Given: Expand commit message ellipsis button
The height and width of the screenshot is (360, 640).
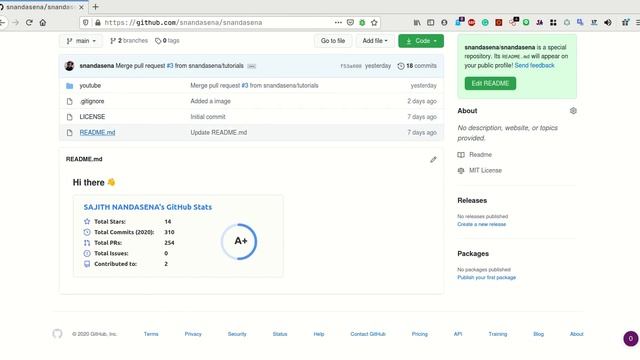Looking at the screenshot, I should click(251, 66).
